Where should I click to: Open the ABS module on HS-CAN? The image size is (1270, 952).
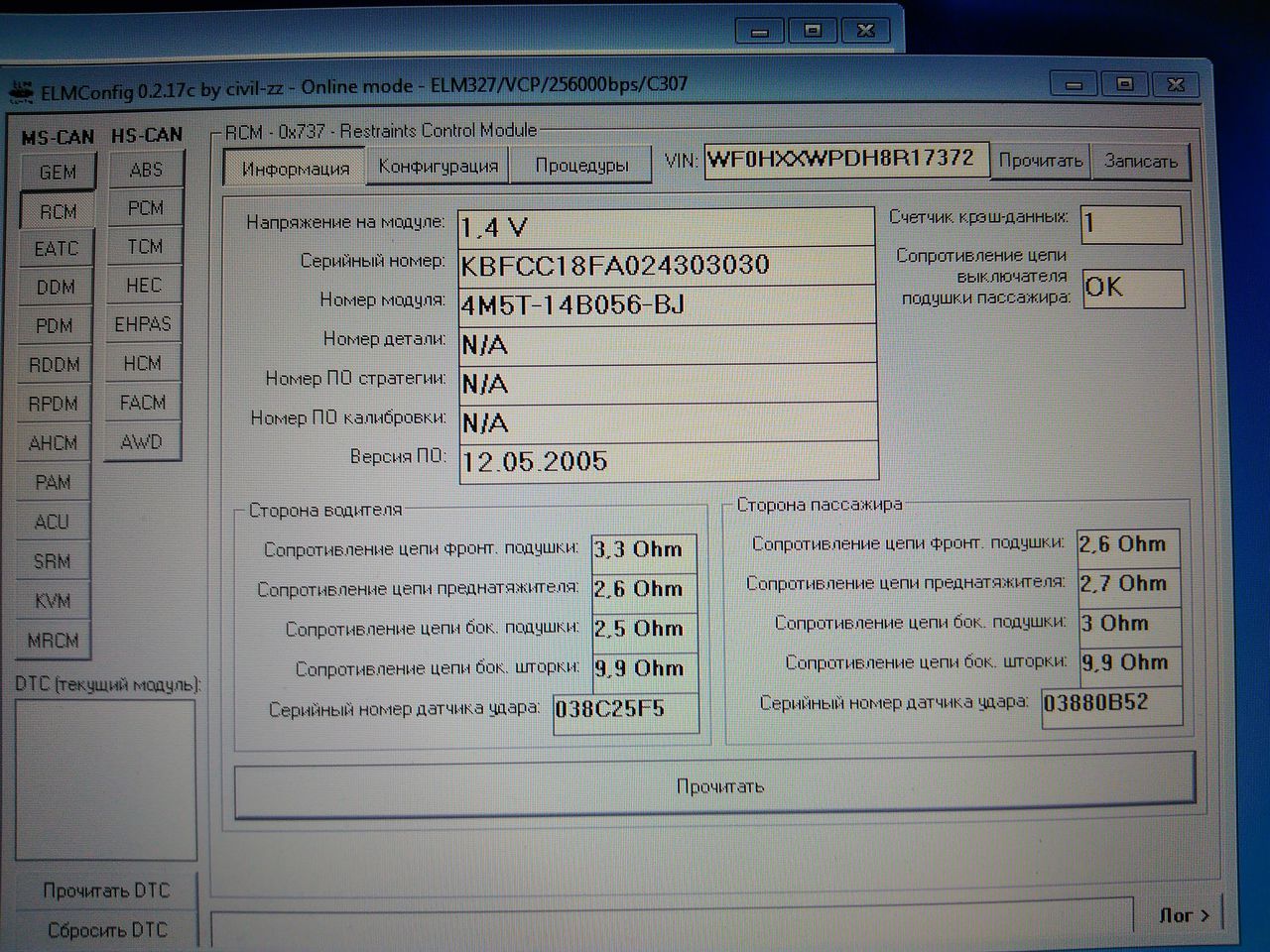point(146,170)
